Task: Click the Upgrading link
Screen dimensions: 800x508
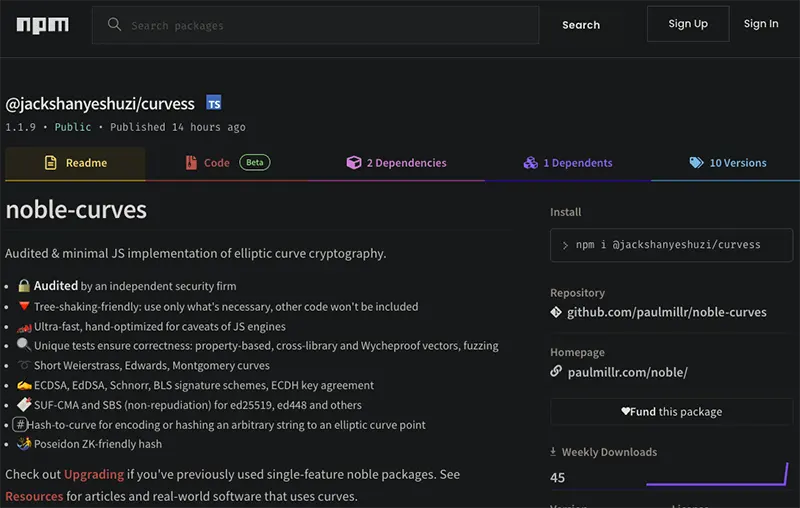Action: [x=94, y=474]
